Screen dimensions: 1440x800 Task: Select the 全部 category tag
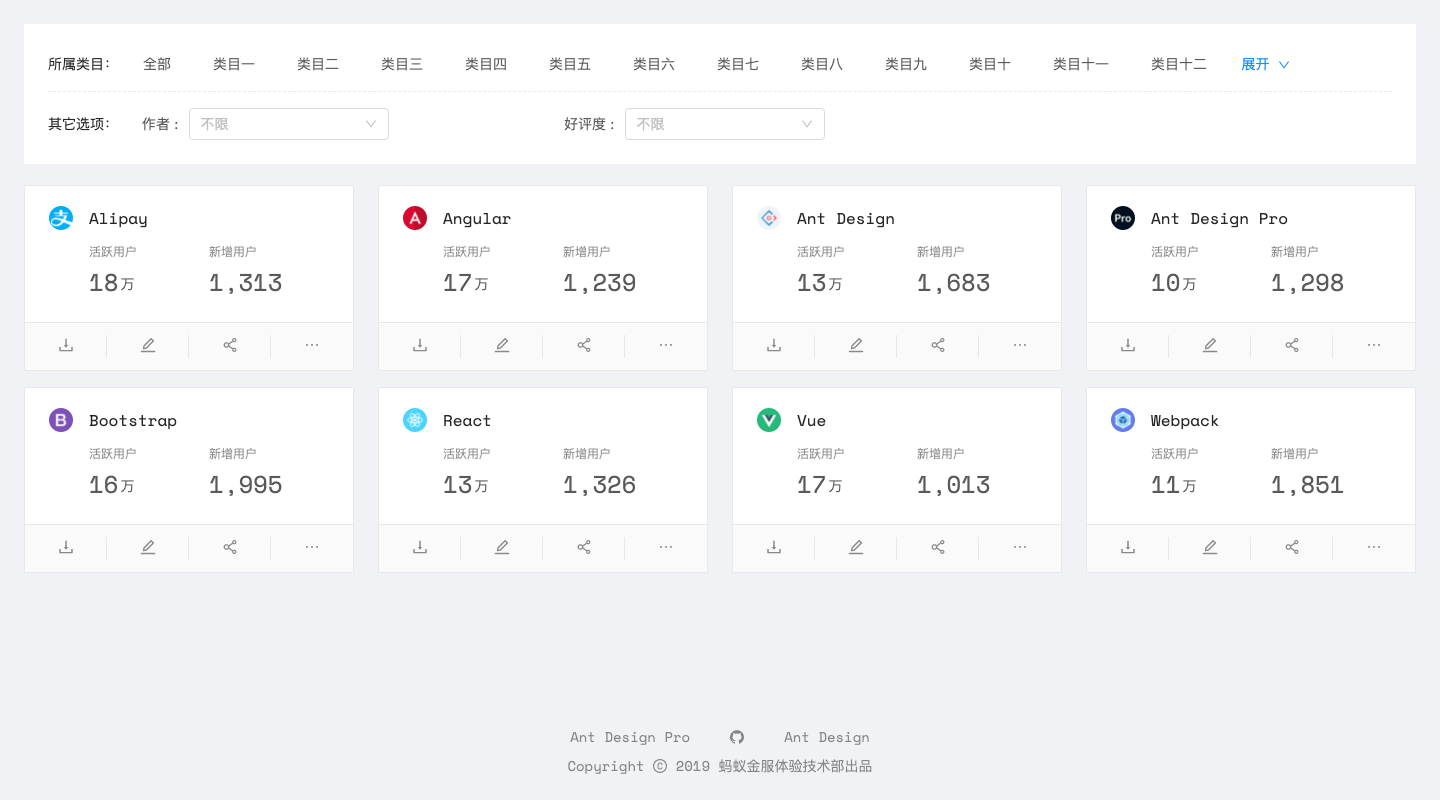[x=157, y=64]
